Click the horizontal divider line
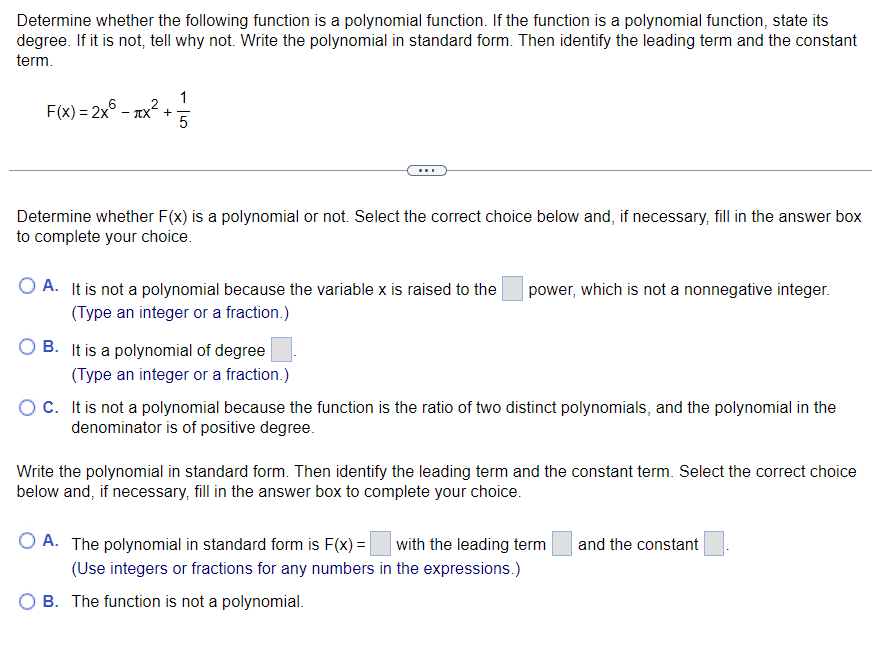This screenshot has width=872, height=660. click(200, 170)
